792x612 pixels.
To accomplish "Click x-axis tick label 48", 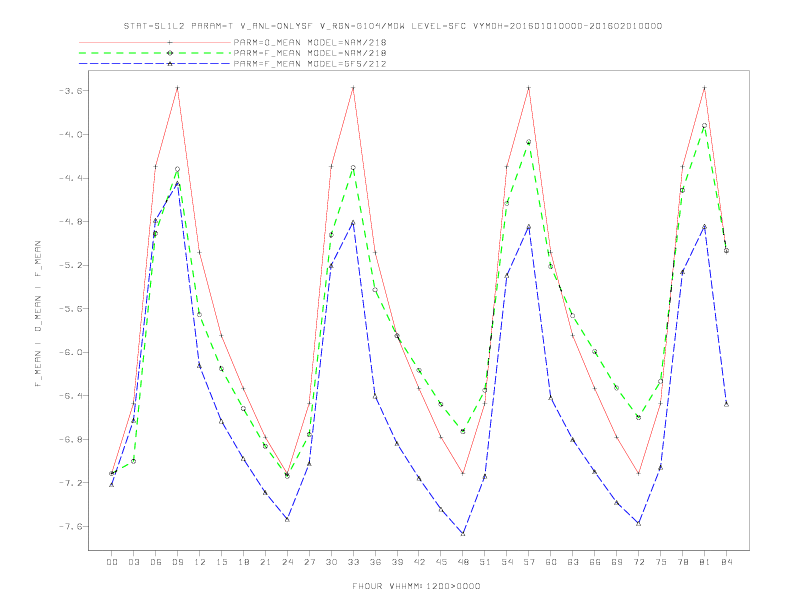I will (463, 562).
